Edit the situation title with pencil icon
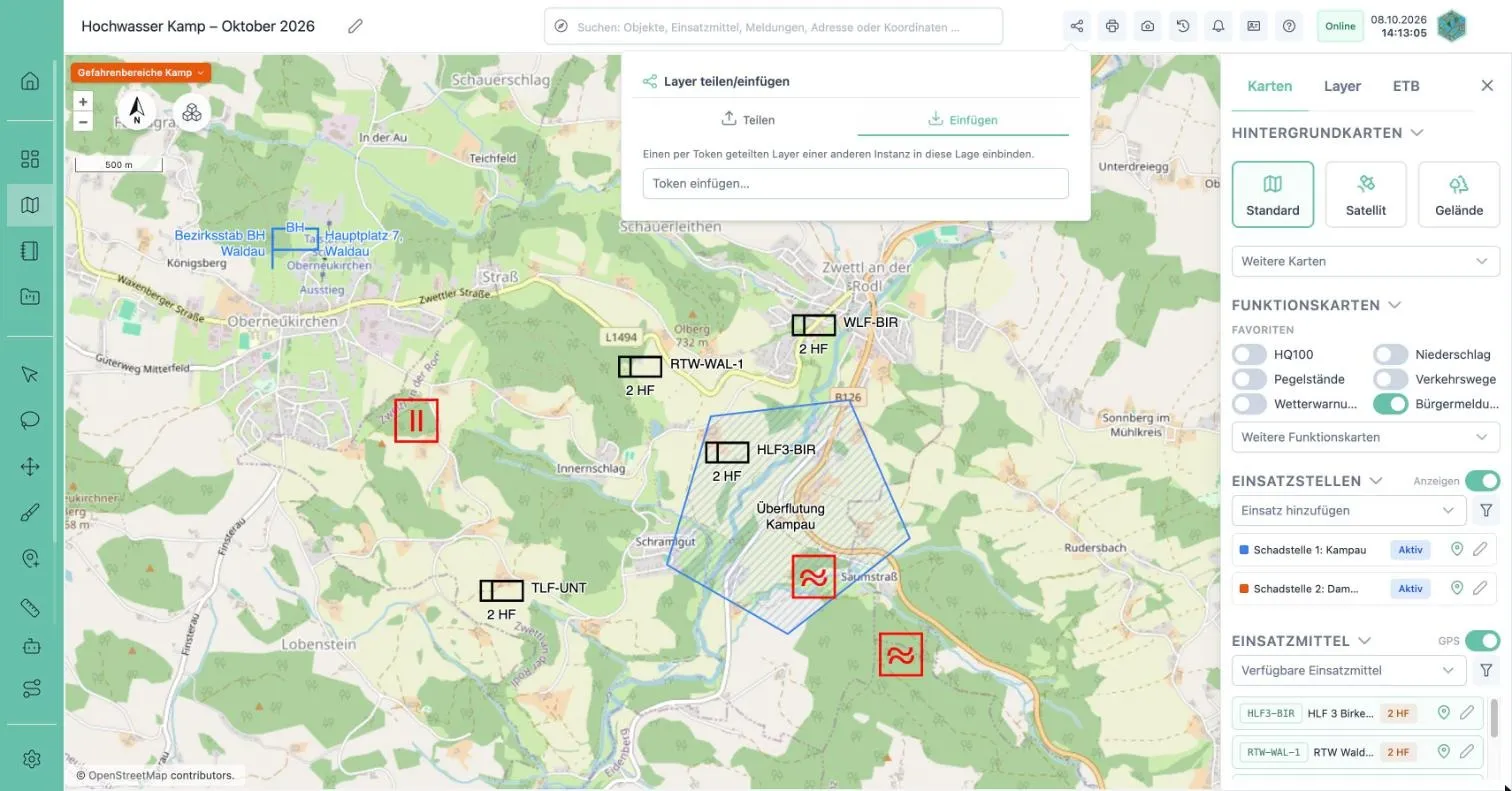Viewport: 1512px width, 791px height. (355, 27)
